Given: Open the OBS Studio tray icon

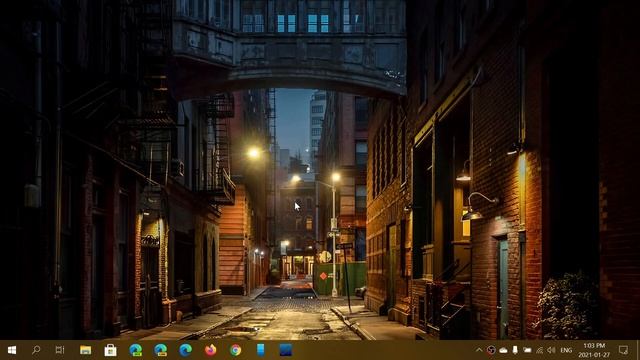Looking at the screenshot, I should point(491,350).
